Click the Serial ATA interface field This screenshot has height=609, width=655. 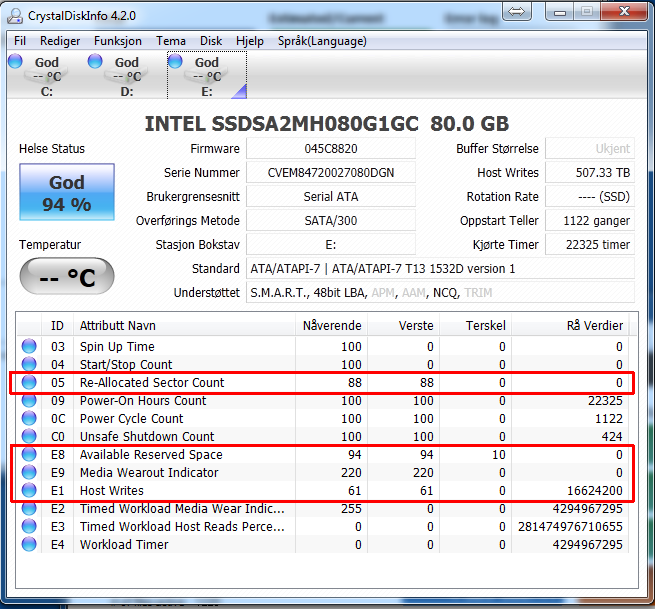pyautogui.click(x=331, y=196)
